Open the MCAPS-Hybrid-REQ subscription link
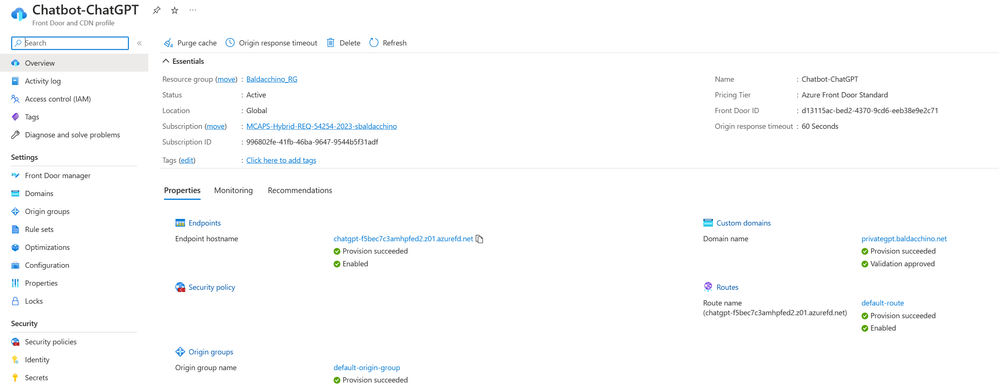The image size is (999, 388). 322,126
